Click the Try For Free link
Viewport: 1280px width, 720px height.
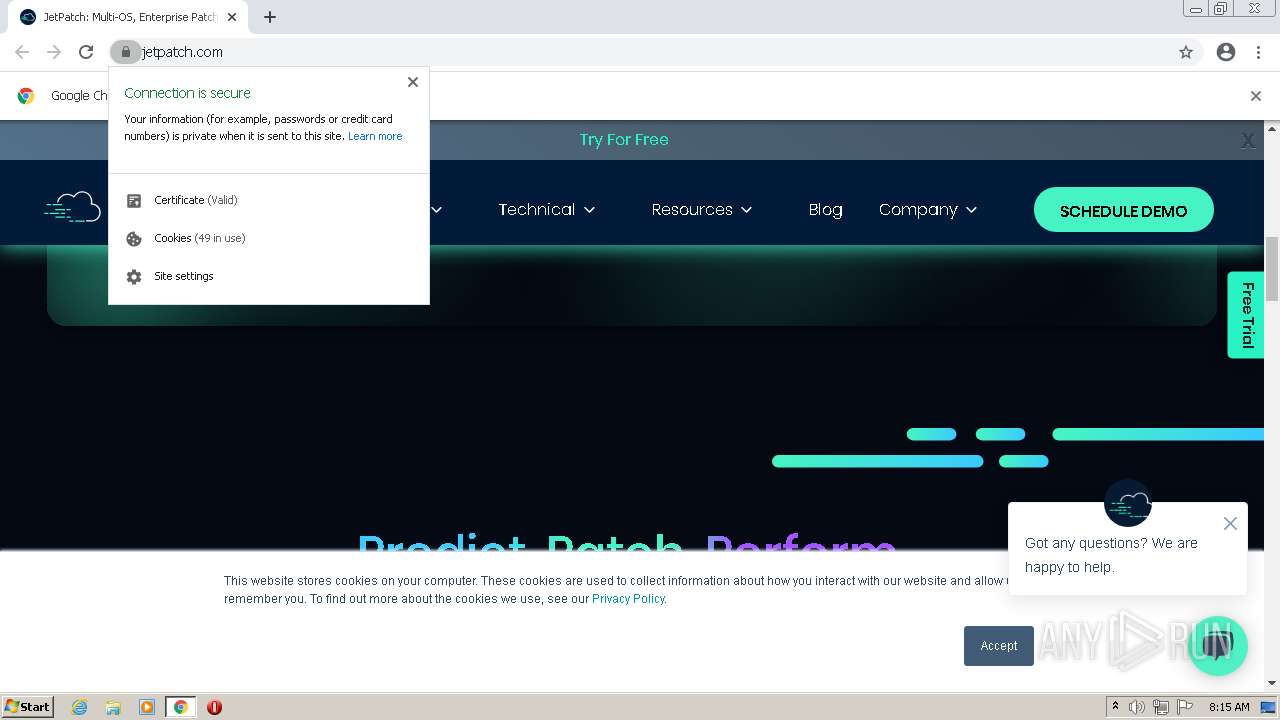pyautogui.click(x=624, y=140)
